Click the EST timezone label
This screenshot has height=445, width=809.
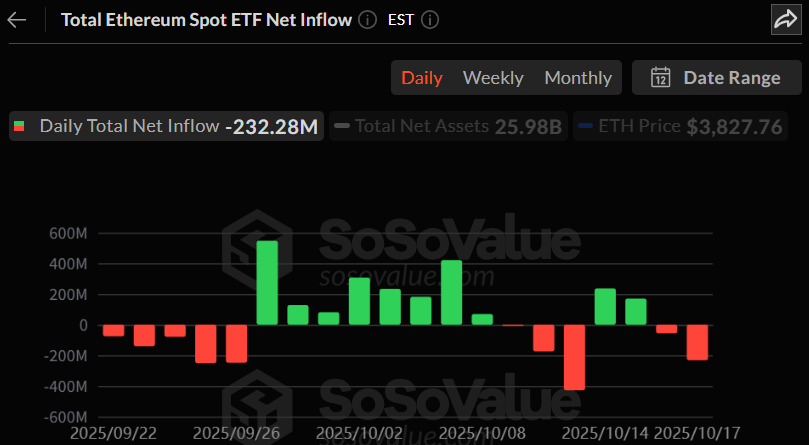tap(402, 20)
